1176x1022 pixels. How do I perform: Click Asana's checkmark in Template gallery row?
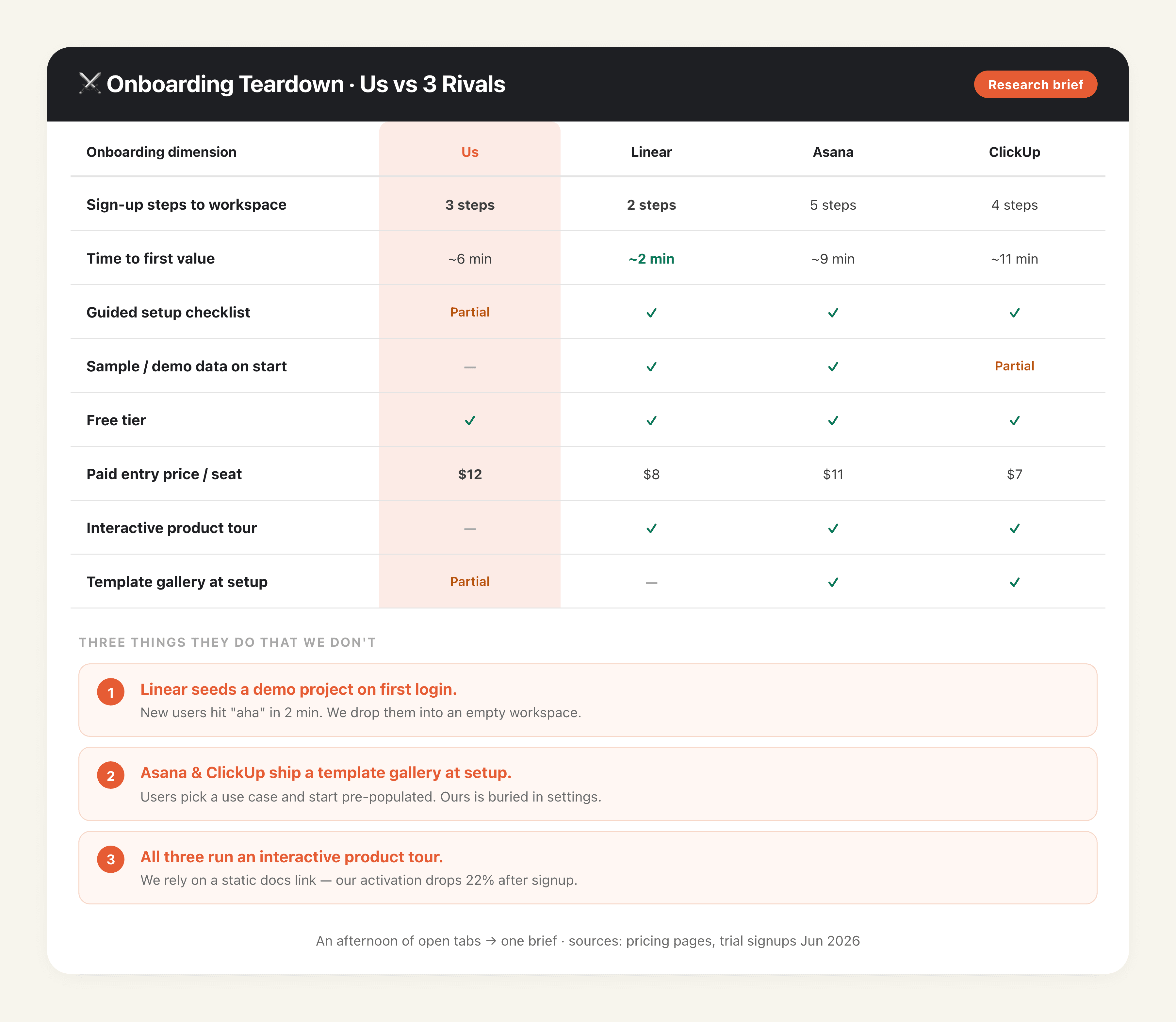pyautogui.click(x=833, y=582)
